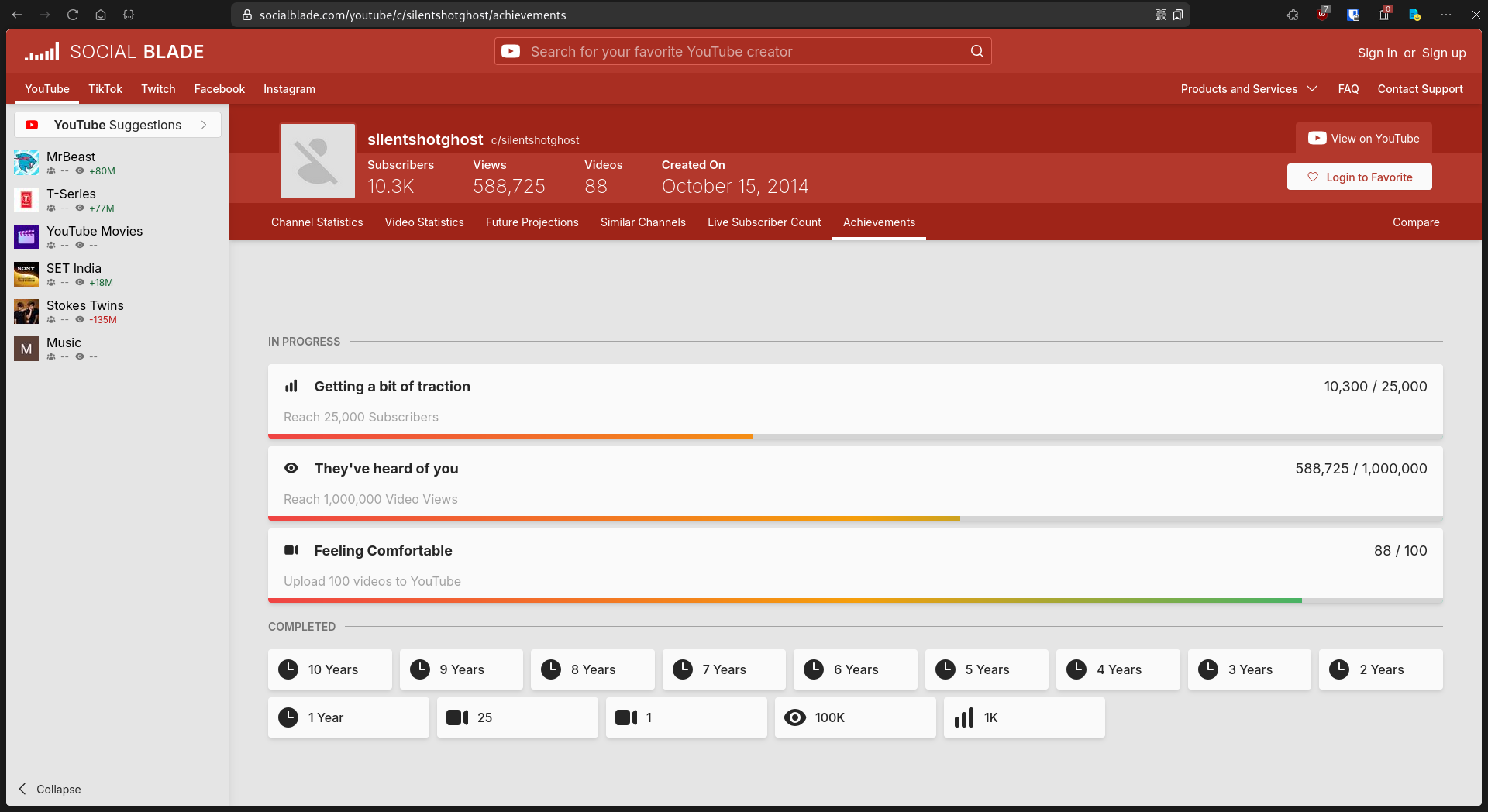This screenshot has width=1488, height=812.
Task: Open the Similar Channels tab
Action: pyautogui.click(x=643, y=222)
